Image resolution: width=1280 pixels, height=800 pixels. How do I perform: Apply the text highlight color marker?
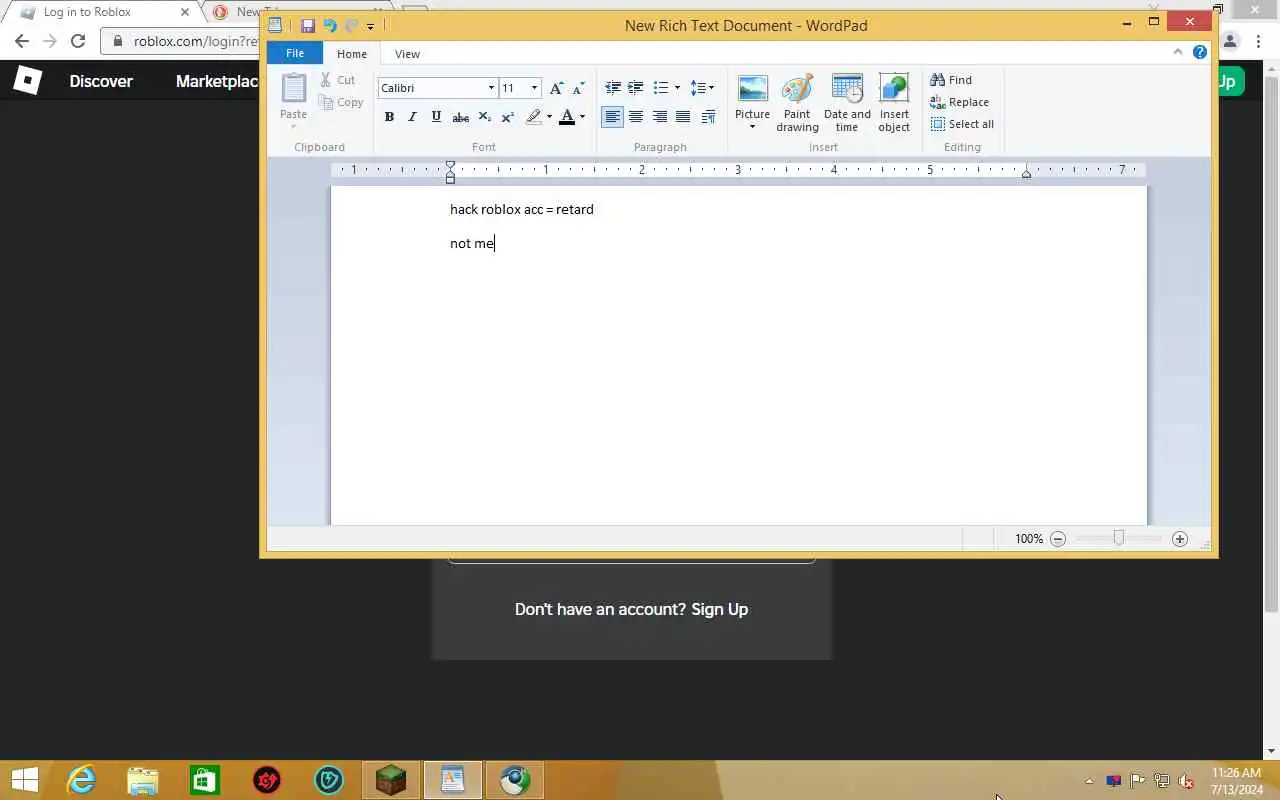[534, 117]
